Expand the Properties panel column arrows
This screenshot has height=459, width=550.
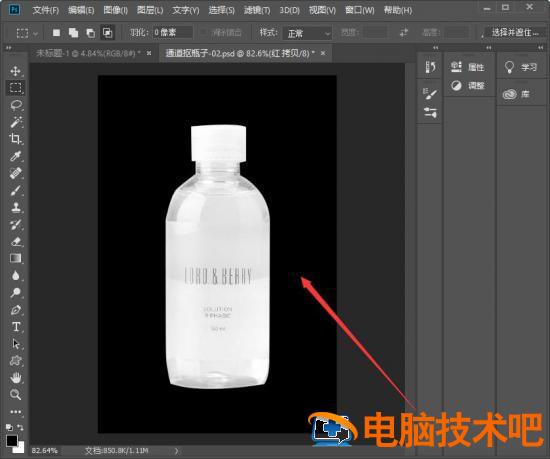click(x=489, y=47)
